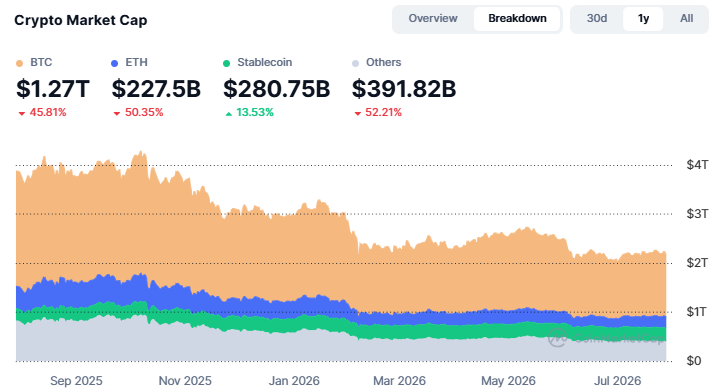
Task: Click the 45.81% BTC change
Action: tap(48, 112)
